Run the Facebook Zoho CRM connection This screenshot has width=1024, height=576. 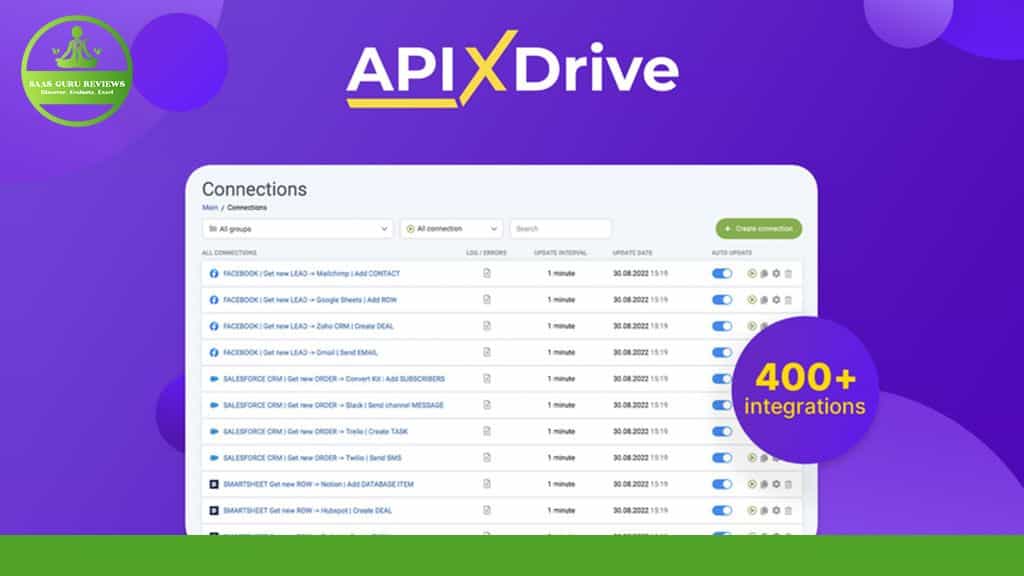point(752,326)
